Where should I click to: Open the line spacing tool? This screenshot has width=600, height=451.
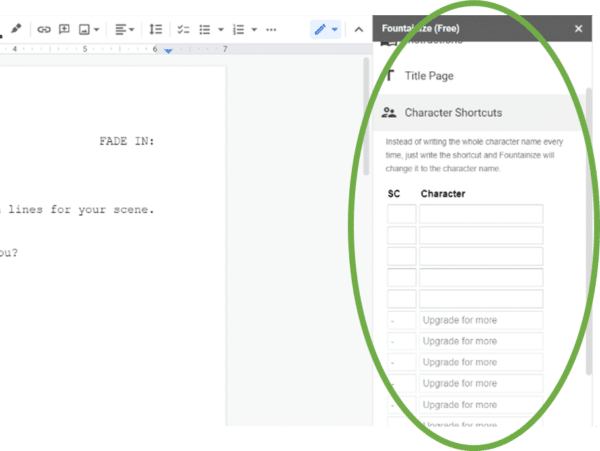pos(155,29)
